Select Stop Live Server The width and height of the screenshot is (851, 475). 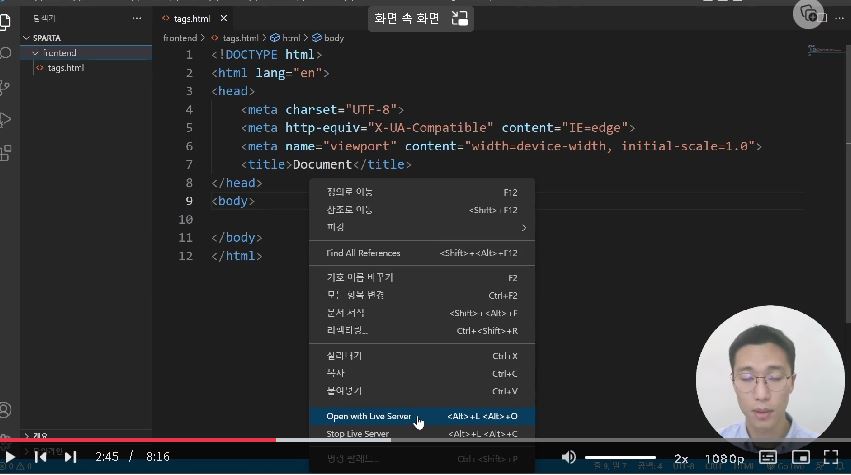pos(422,434)
